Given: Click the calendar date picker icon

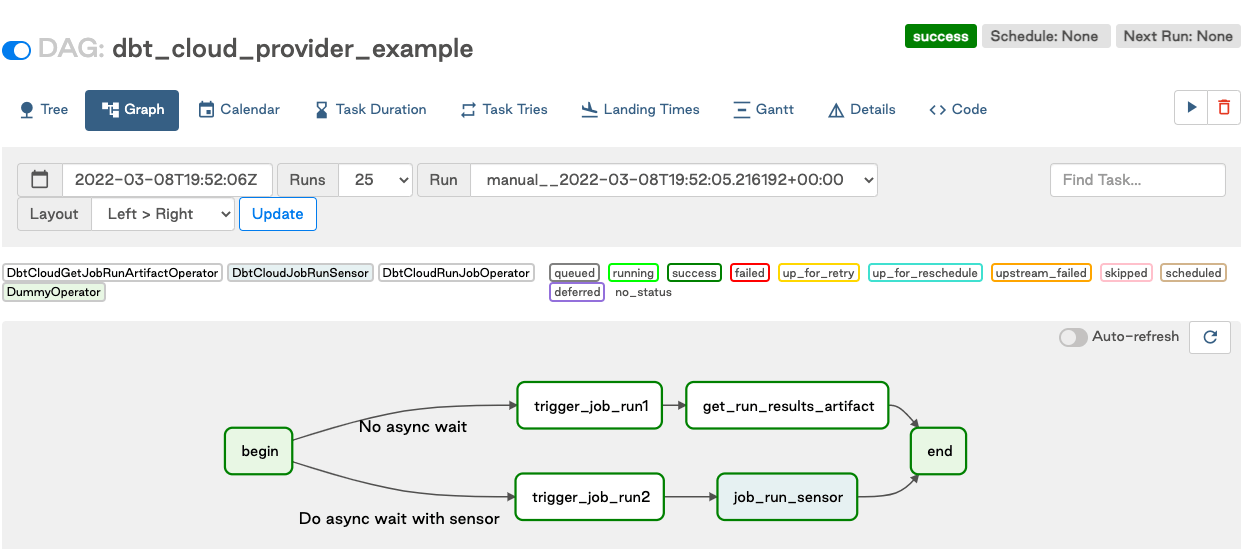Looking at the screenshot, I should (40, 180).
